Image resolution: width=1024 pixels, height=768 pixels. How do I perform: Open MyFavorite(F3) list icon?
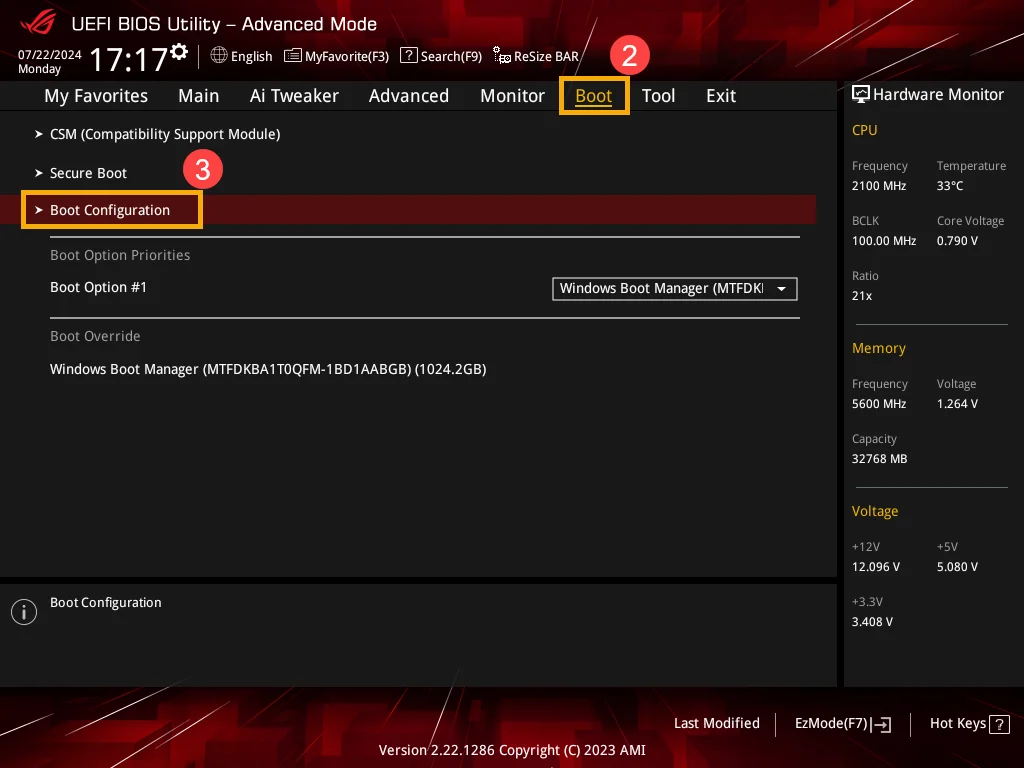[x=293, y=56]
